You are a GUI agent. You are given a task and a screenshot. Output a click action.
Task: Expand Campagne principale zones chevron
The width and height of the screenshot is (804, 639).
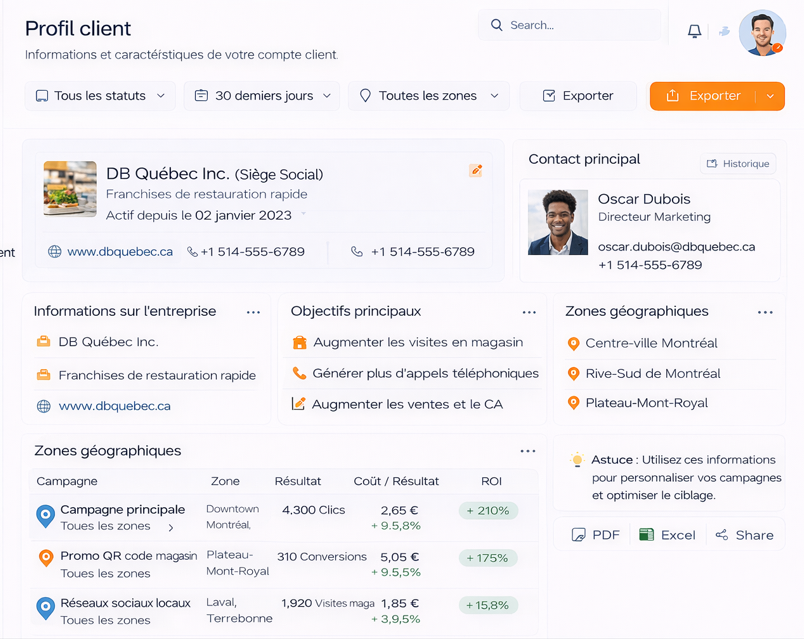(171, 527)
